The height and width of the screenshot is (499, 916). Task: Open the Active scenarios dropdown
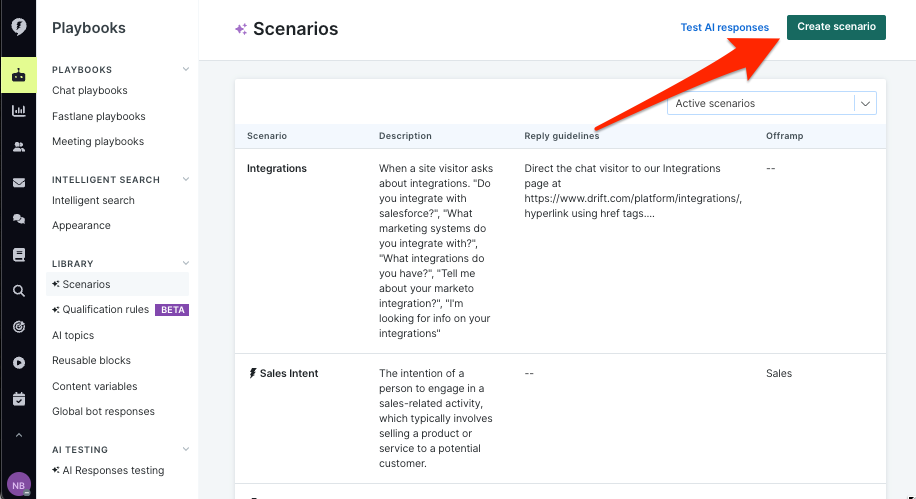[771, 104]
